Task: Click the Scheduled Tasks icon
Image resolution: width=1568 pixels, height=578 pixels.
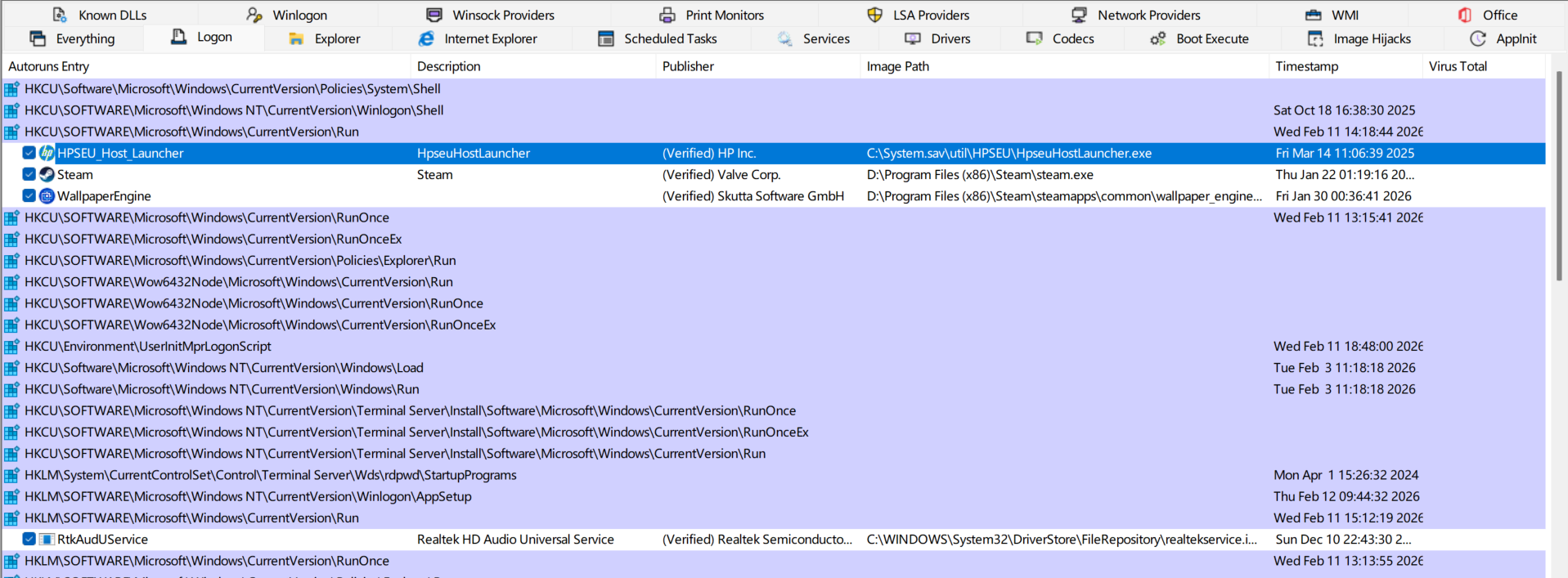Action: pos(606,38)
